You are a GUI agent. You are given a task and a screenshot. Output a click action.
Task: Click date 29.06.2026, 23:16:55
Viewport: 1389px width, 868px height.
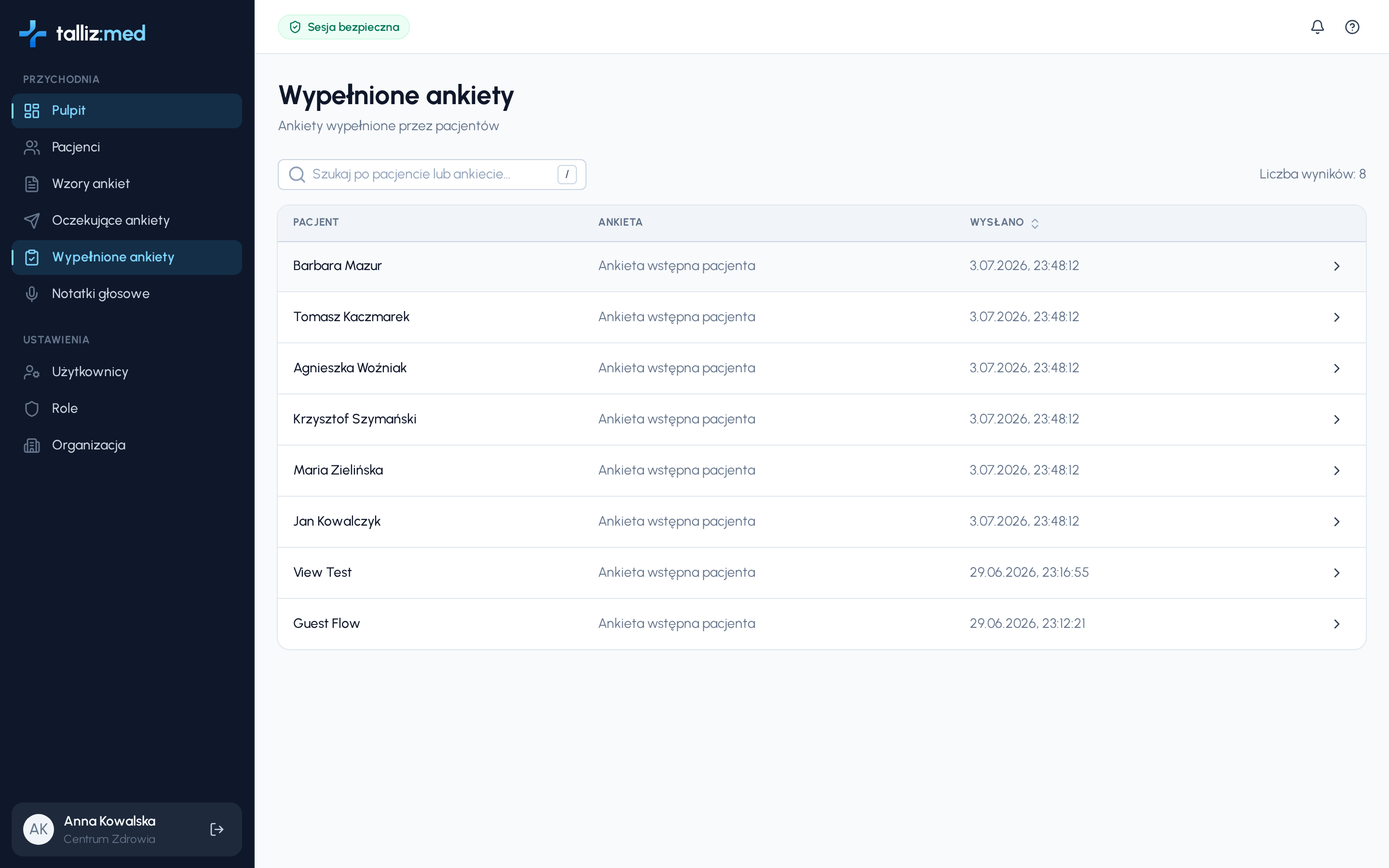point(1029,572)
